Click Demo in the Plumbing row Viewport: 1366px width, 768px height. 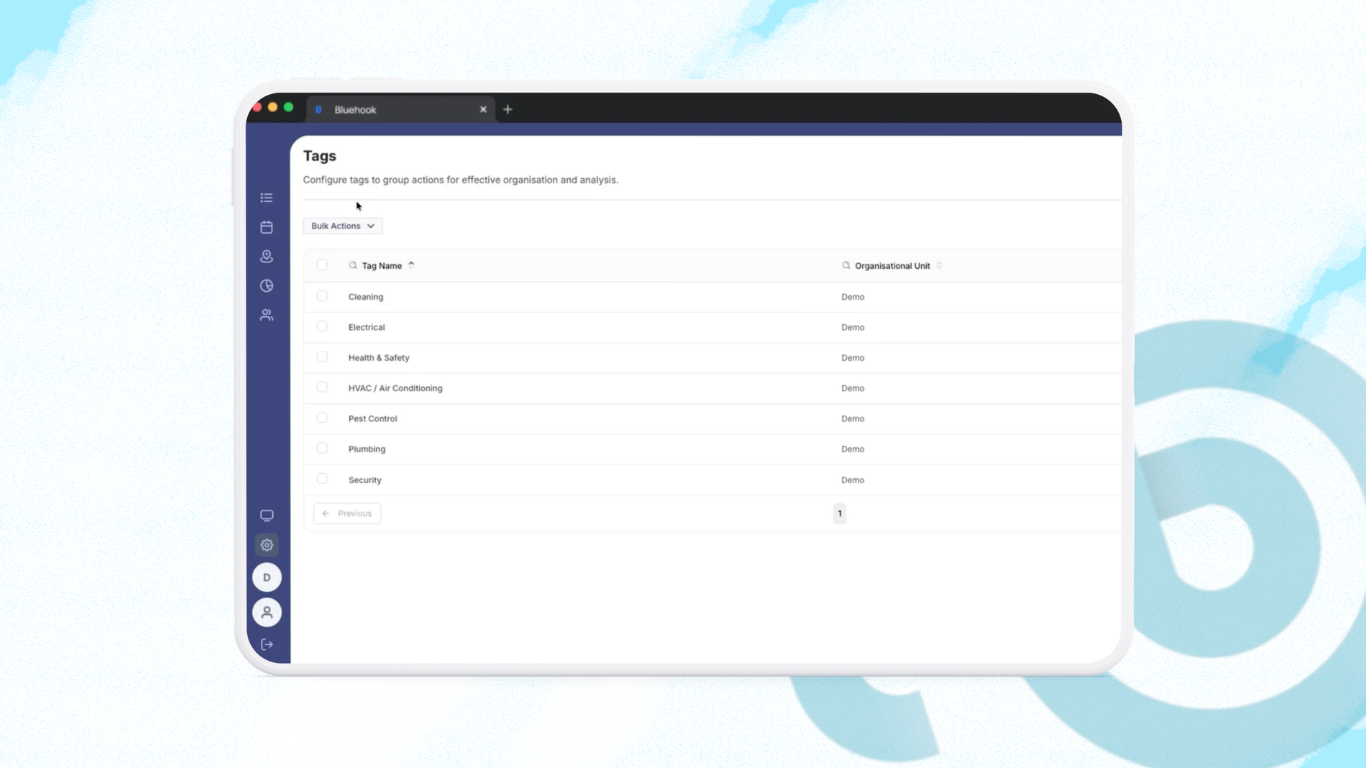click(853, 449)
